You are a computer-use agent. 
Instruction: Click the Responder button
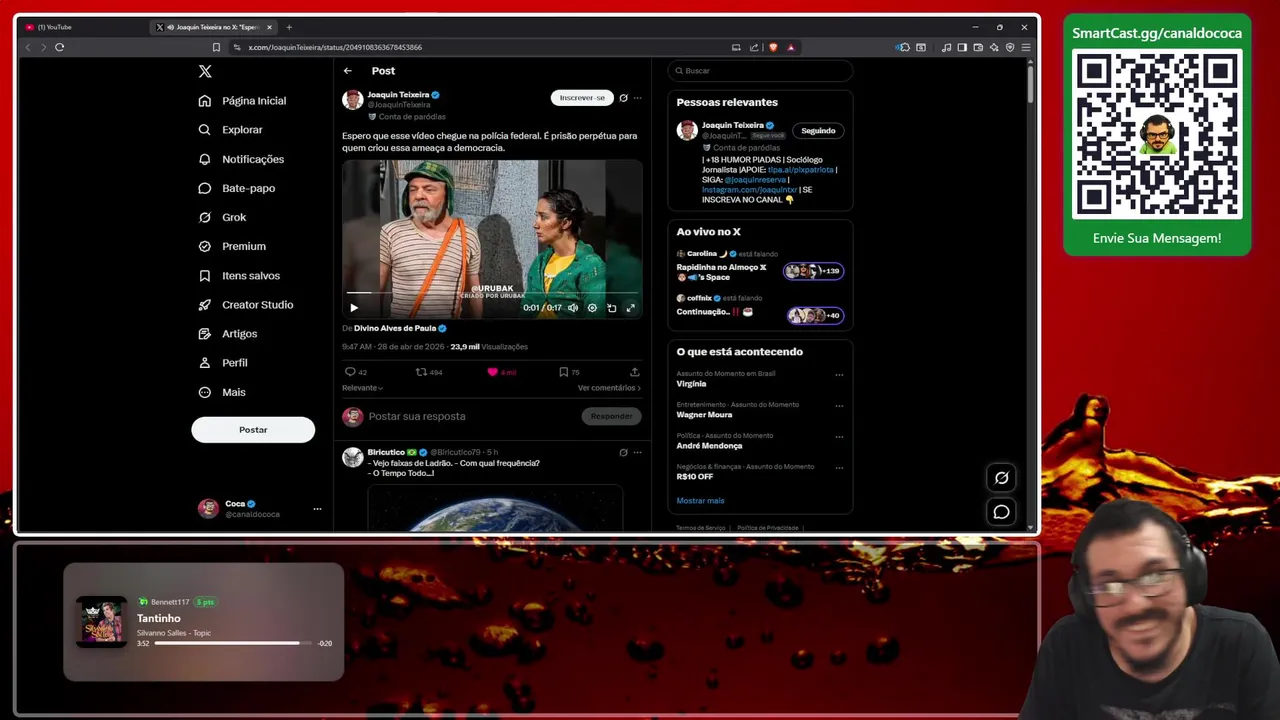coord(611,416)
